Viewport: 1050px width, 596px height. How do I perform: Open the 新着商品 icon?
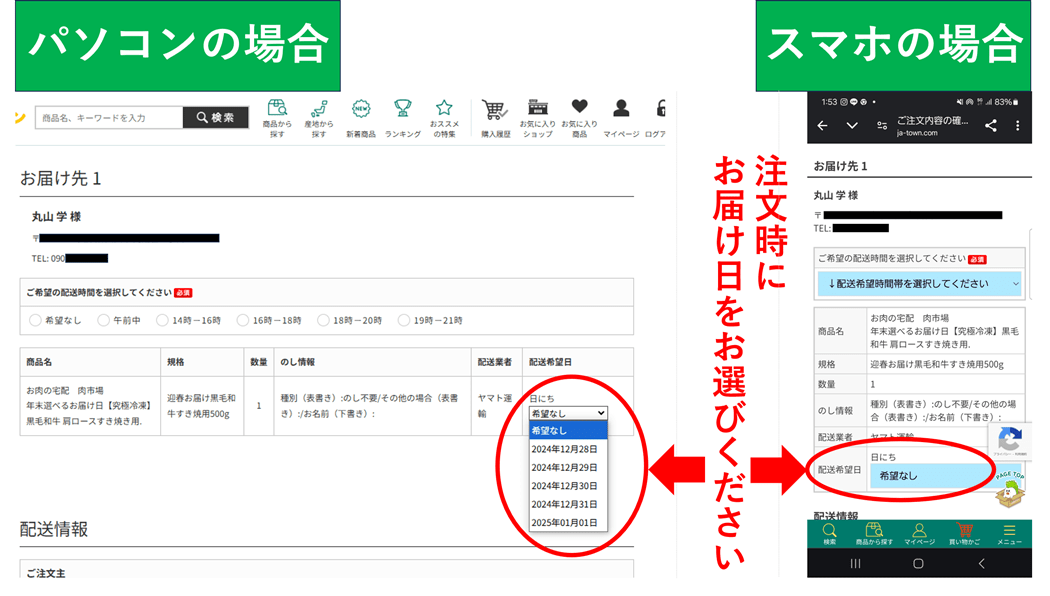point(361,110)
